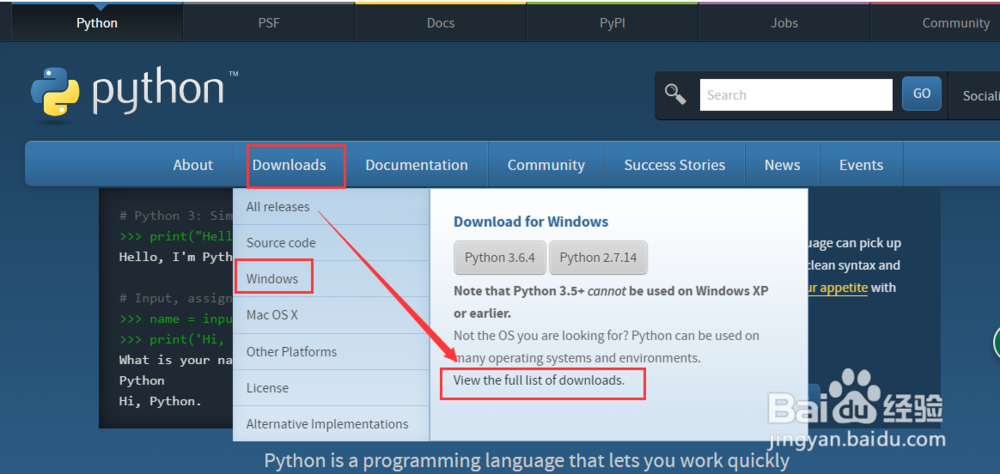Open Success Stories menu item
This screenshot has height=474, width=1000.
coord(674,165)
